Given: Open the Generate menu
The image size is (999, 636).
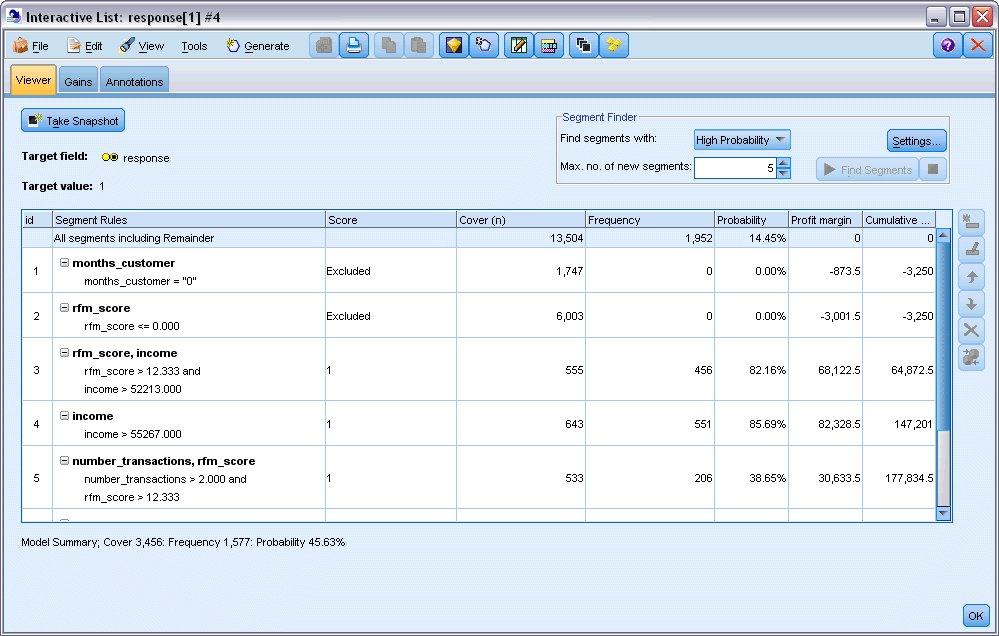Looking at the screenshot, I should [258, 46].
